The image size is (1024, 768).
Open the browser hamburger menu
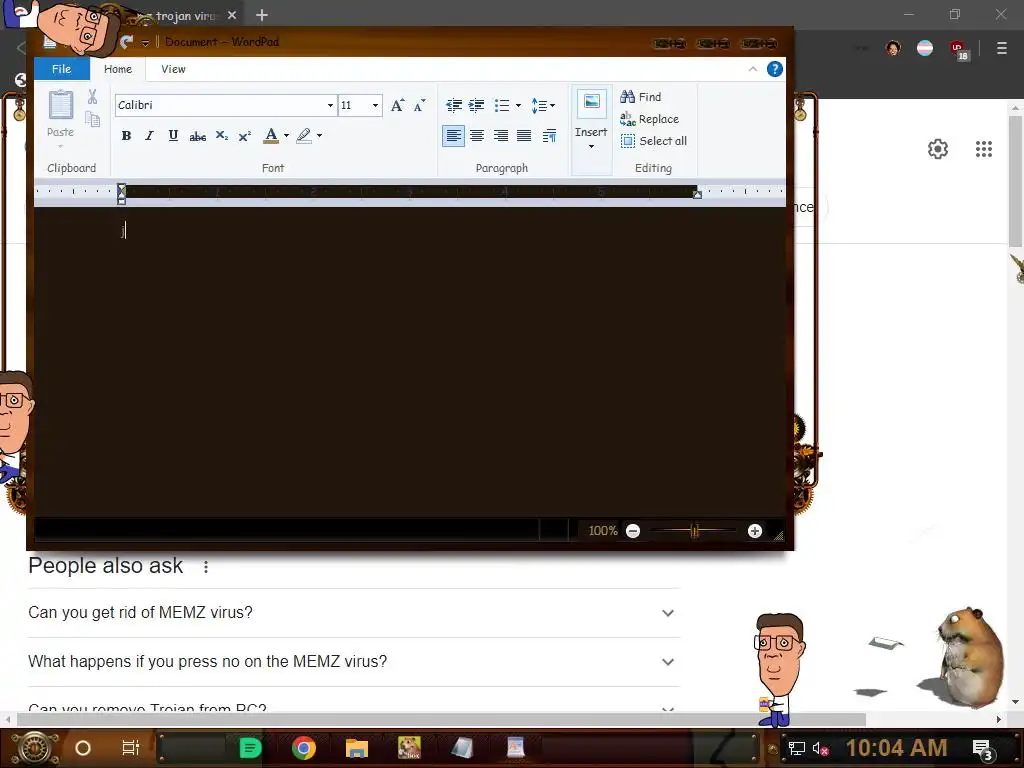click(x=1002, y=48)
